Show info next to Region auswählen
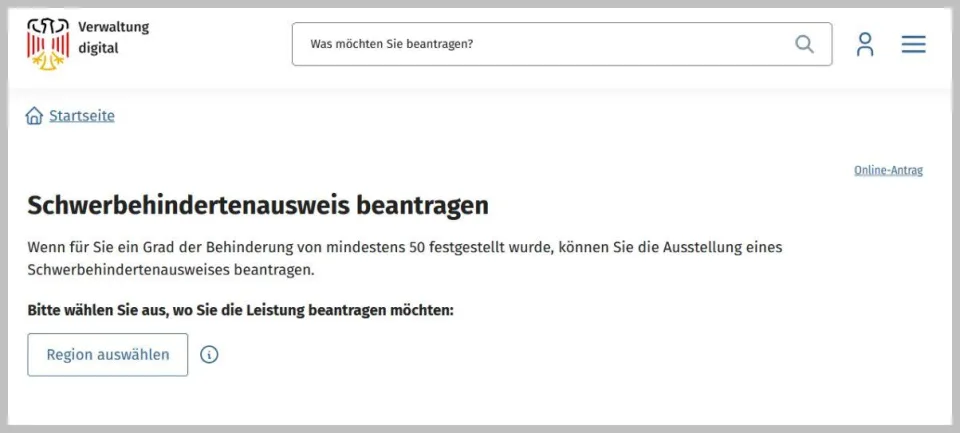The width and height of the screenshot is (960, 433). pyautogui.click(x=209, y=355)
